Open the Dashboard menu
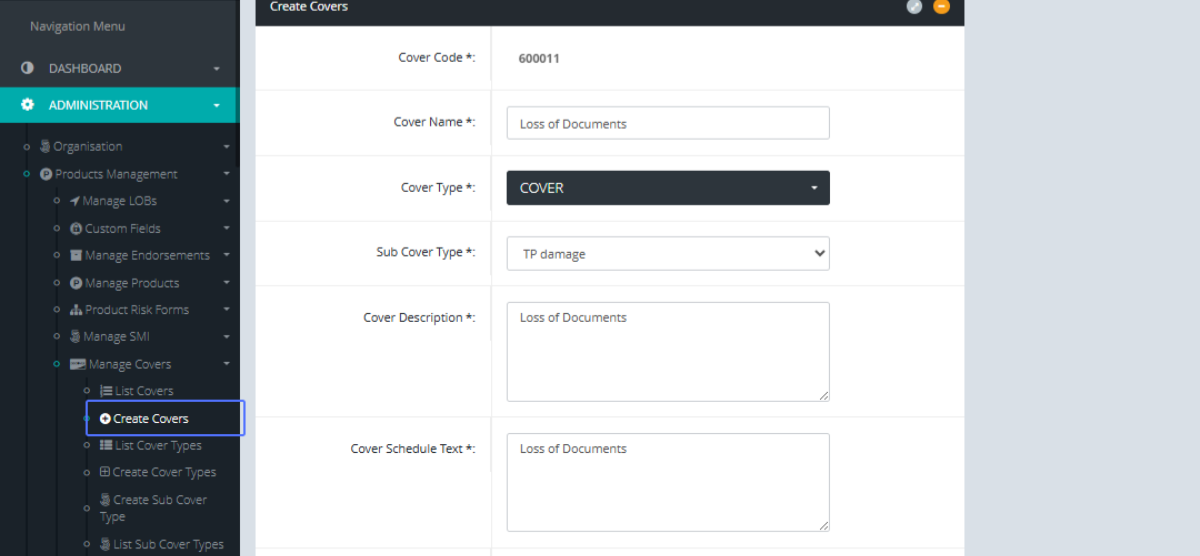 [x=85, y=68]
